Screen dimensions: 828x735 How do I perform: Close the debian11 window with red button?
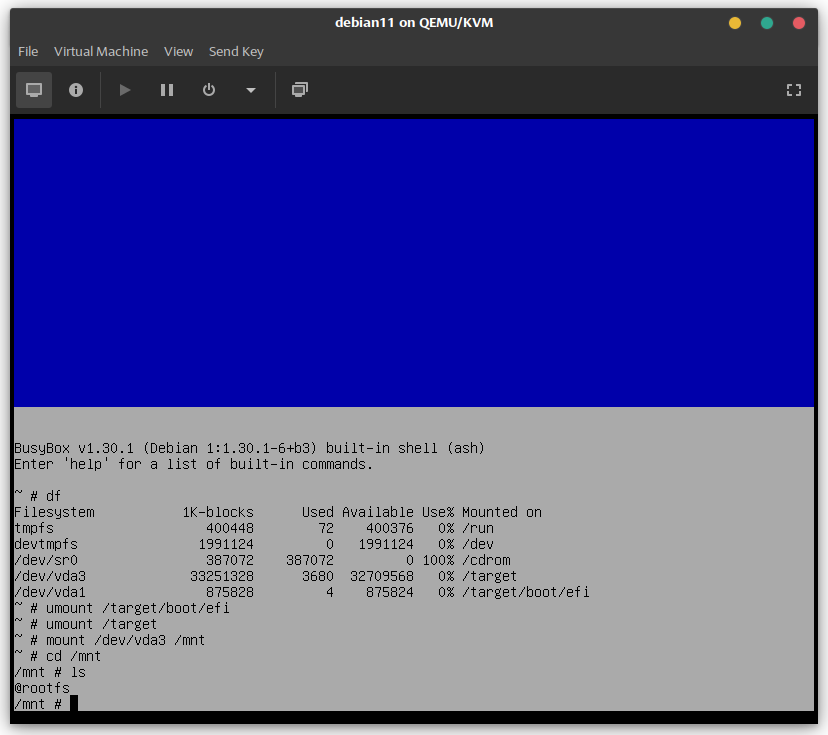click(799, 23)
